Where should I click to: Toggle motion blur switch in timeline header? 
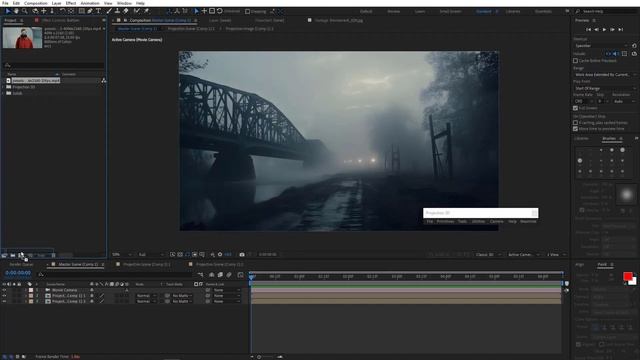(x=229, y=275)
